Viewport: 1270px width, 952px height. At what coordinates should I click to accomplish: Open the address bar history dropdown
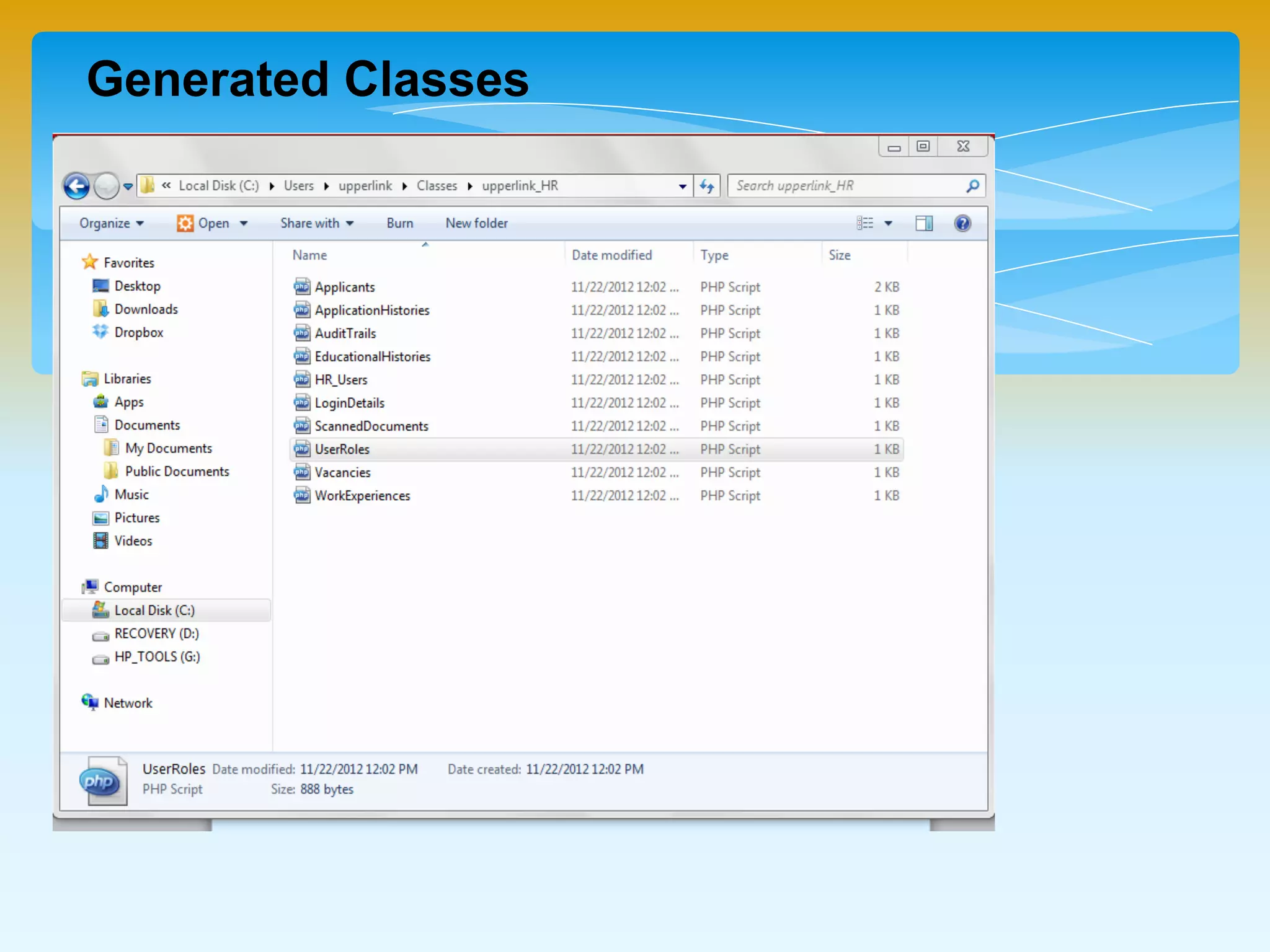point(682,186)
